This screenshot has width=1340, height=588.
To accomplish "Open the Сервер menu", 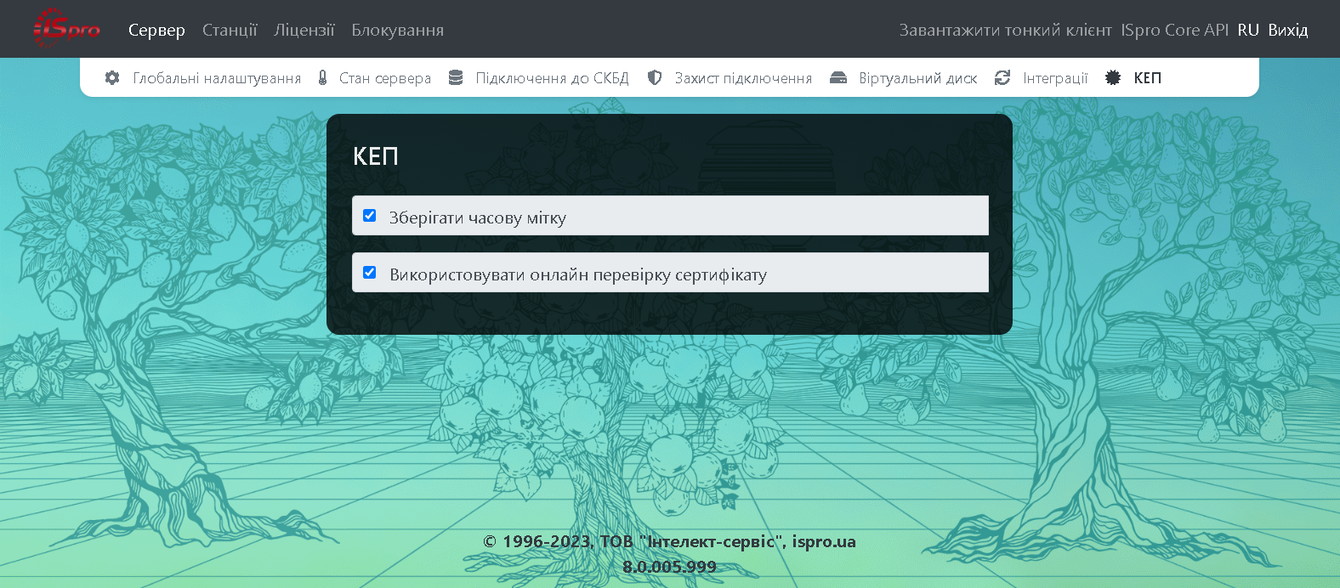I will tap(157, 30).
